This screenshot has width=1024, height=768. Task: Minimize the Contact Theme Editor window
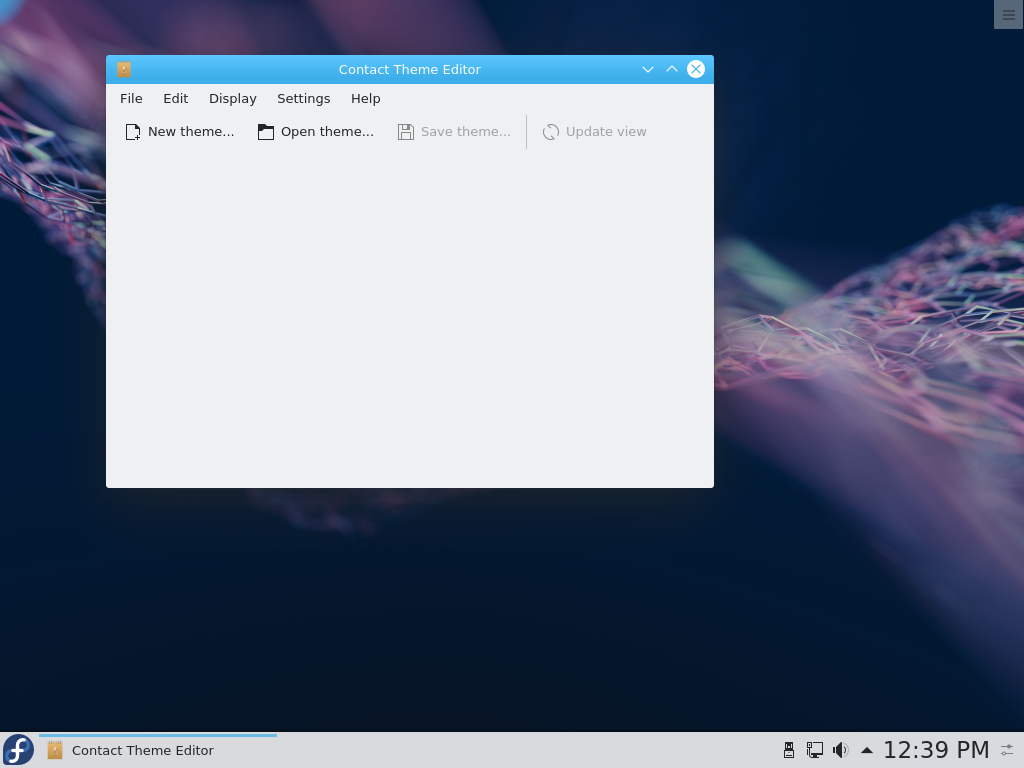click(x=648, y=69)
